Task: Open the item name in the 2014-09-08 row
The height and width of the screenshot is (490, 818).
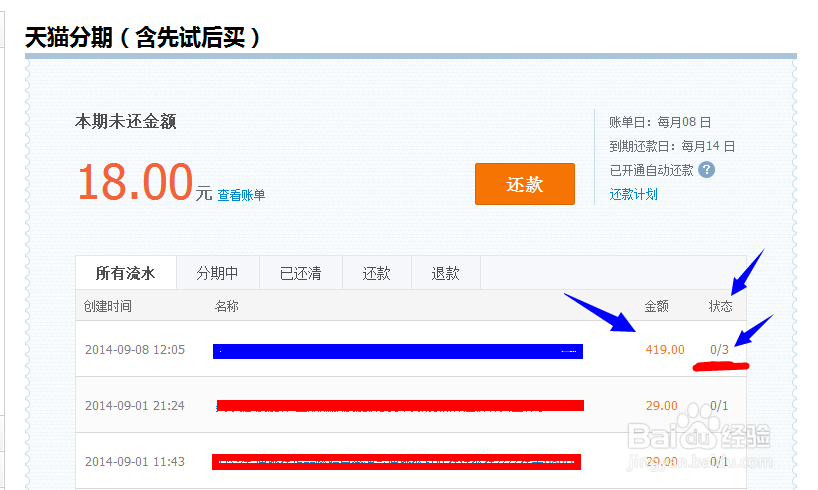Action: 398,351
